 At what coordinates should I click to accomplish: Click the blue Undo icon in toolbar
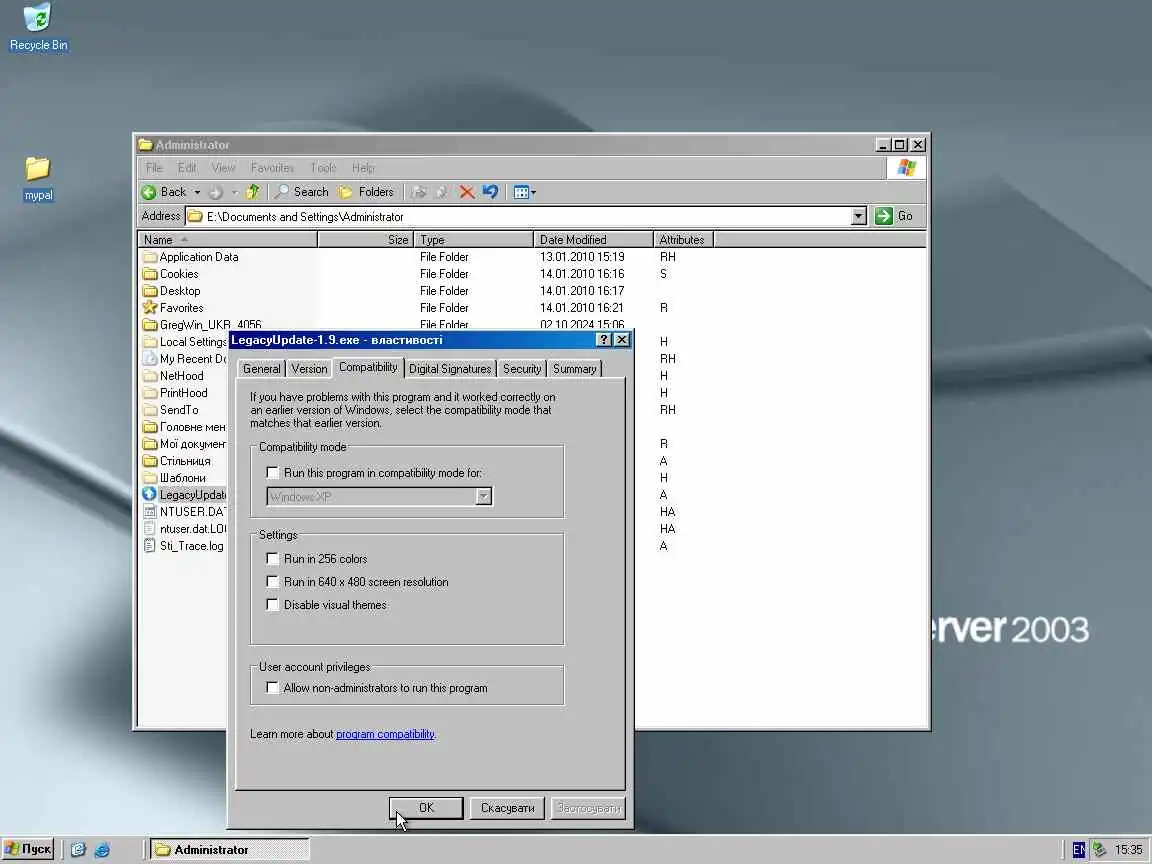point(490,192)
